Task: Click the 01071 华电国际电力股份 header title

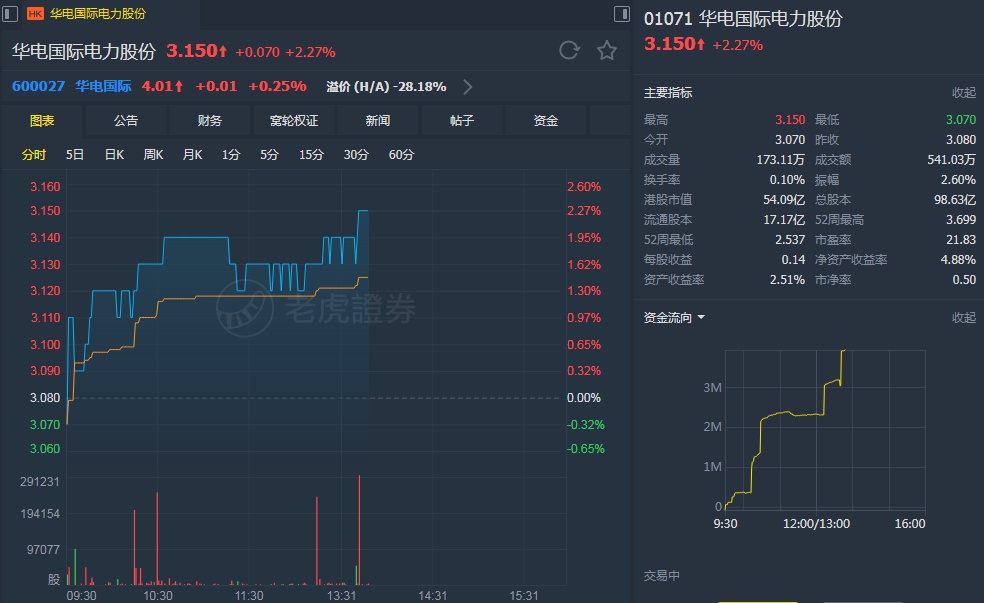Action: (743, 19)
